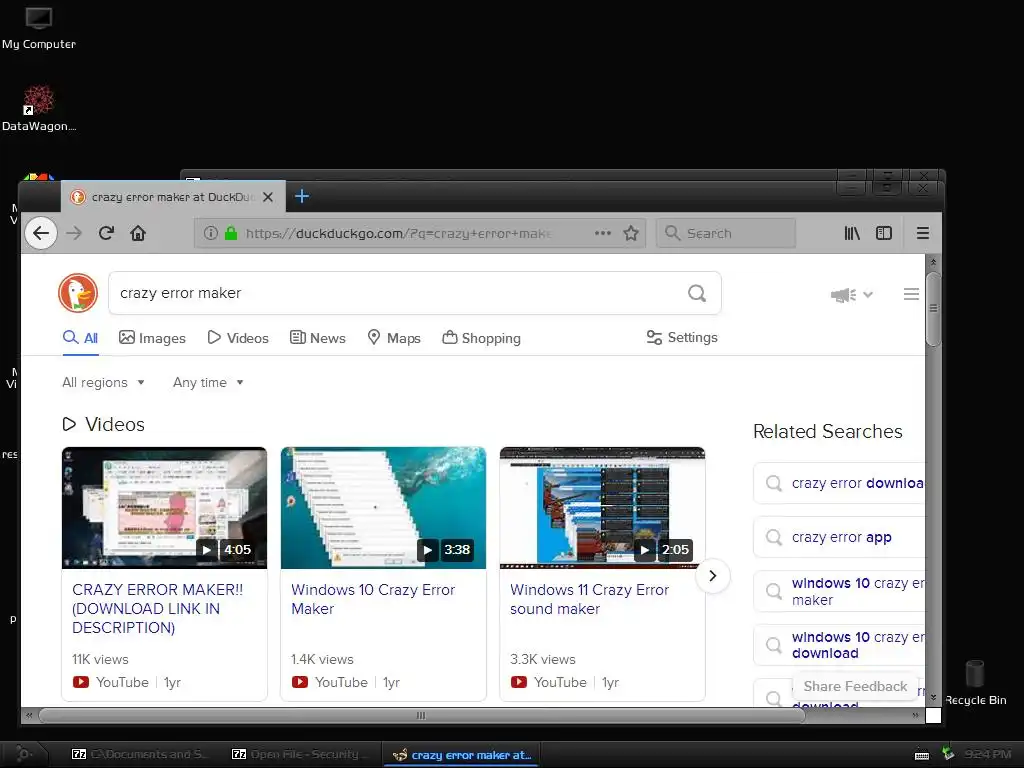The height and width of the screenshot is (768, 1024).
Task: Click the taskbar start button
Action: click(x=22, y=754)
